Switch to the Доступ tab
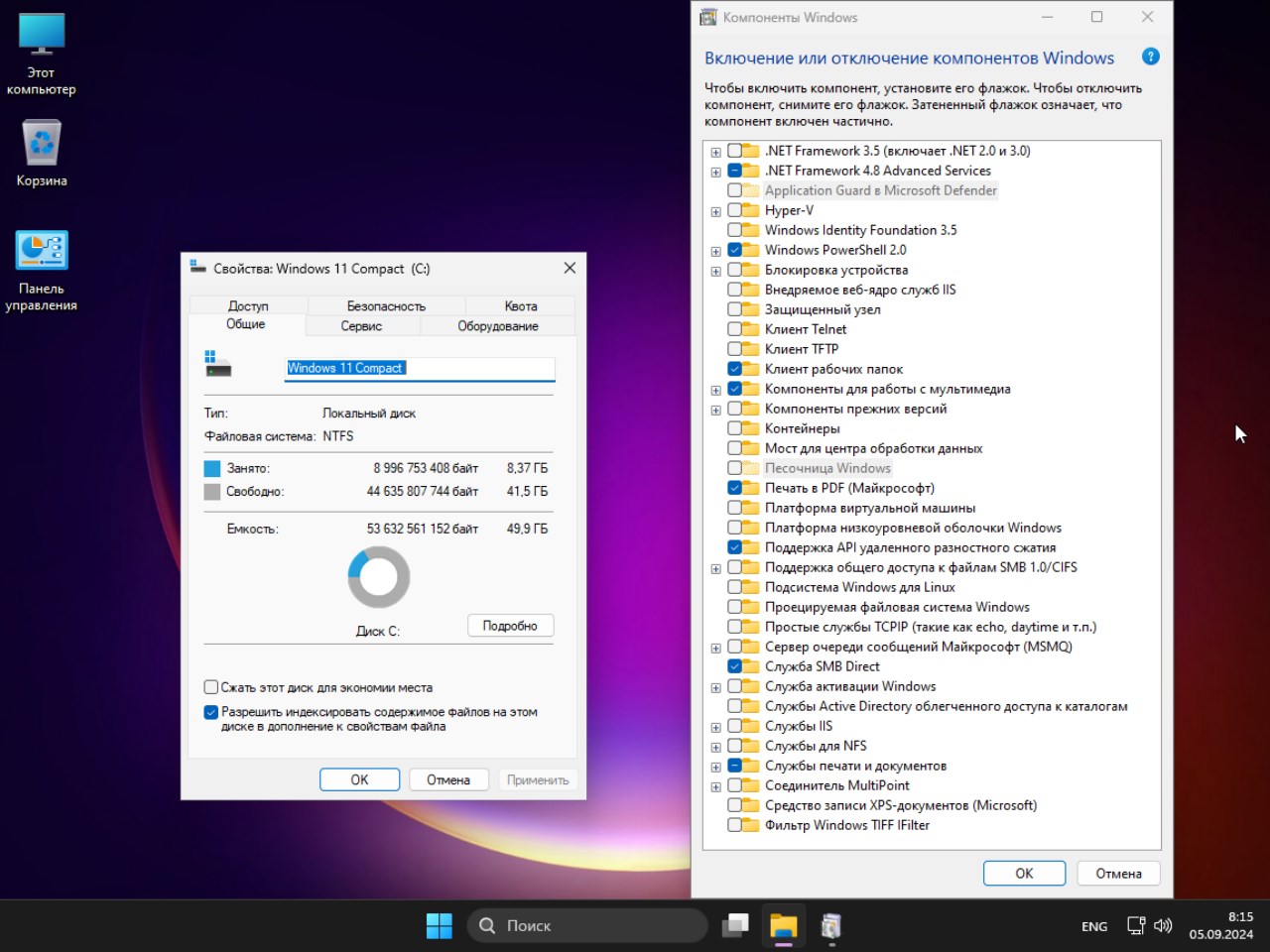 [x=248, y=305]
